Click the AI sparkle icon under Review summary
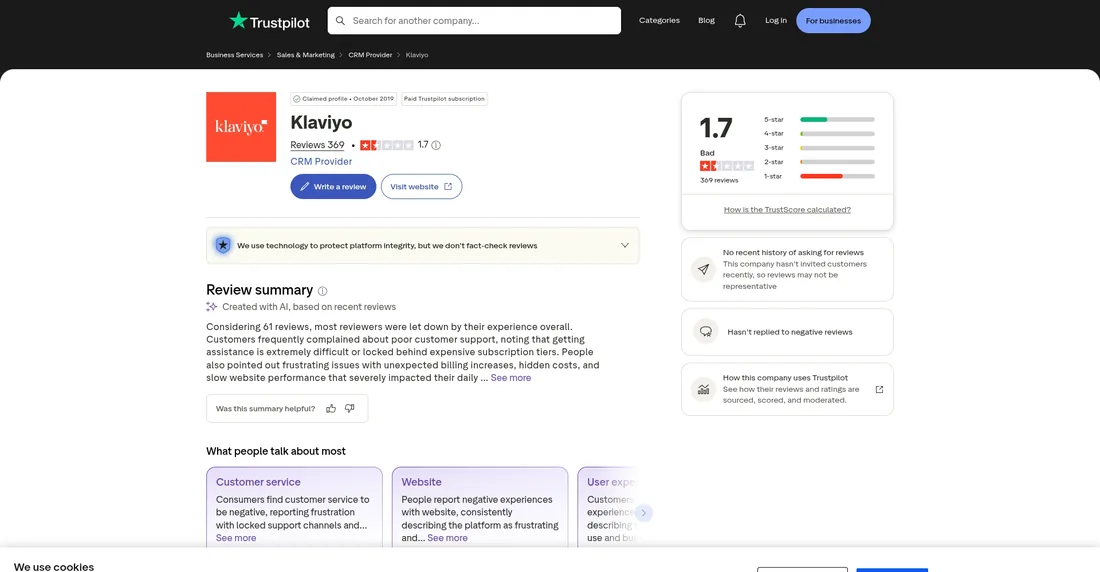 (211, 307)
